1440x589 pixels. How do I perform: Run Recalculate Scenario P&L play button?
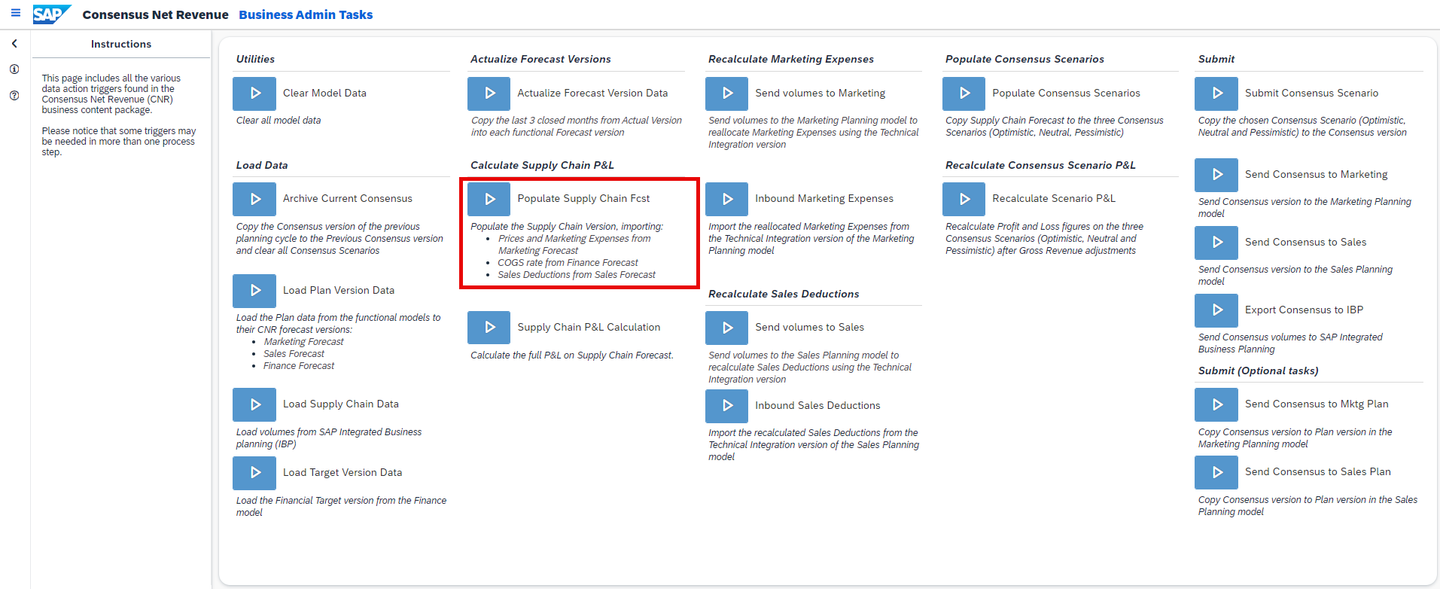tap(964, 199)
